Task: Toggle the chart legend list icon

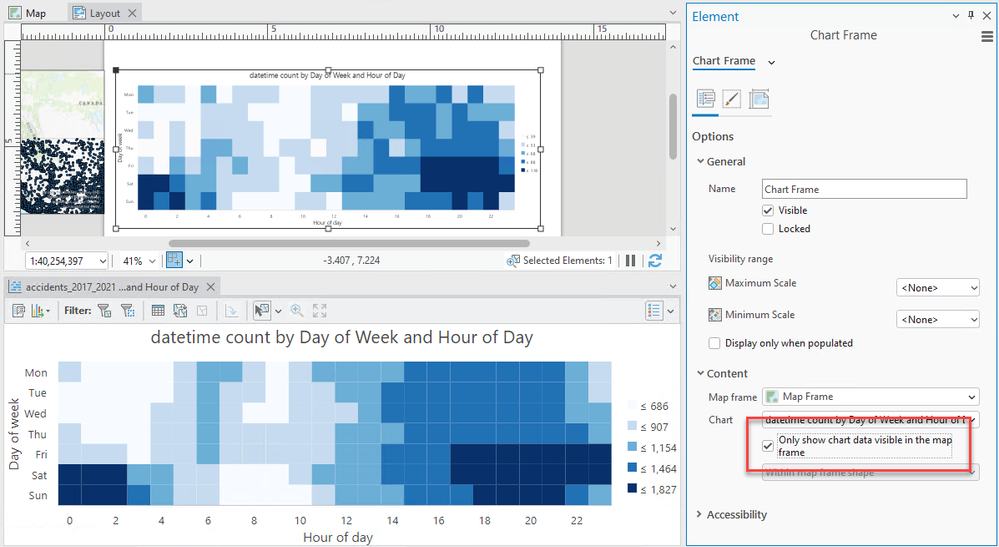Action: click(x=654, y=311)
